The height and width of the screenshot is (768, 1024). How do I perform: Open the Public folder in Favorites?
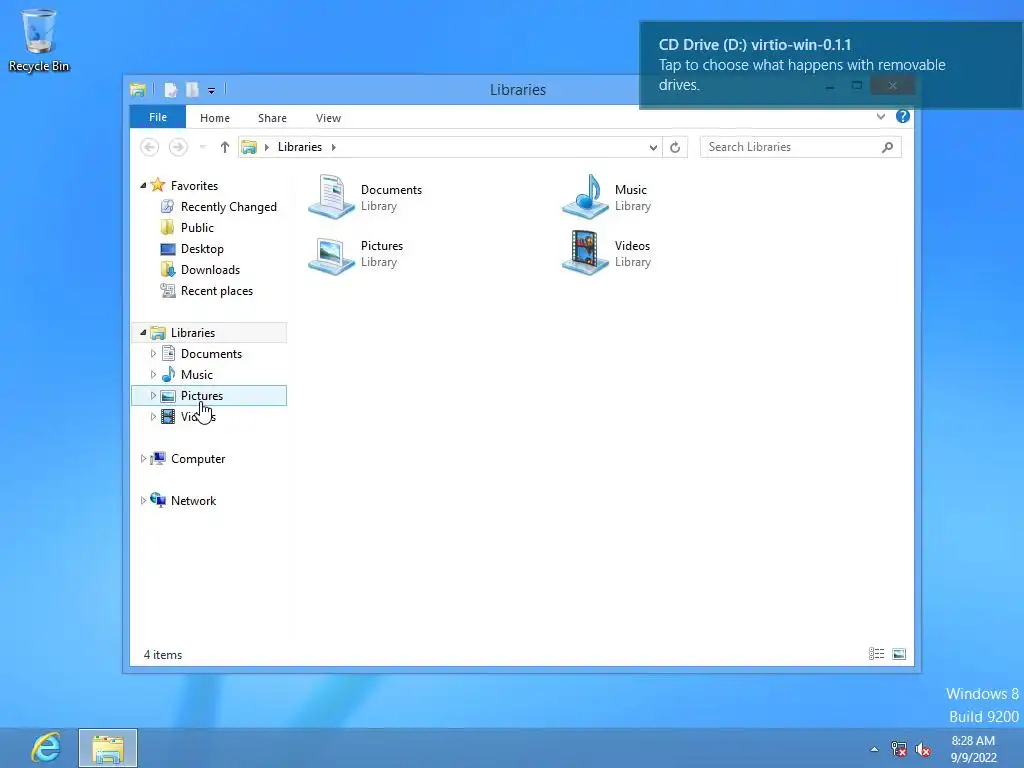point(197,228)
